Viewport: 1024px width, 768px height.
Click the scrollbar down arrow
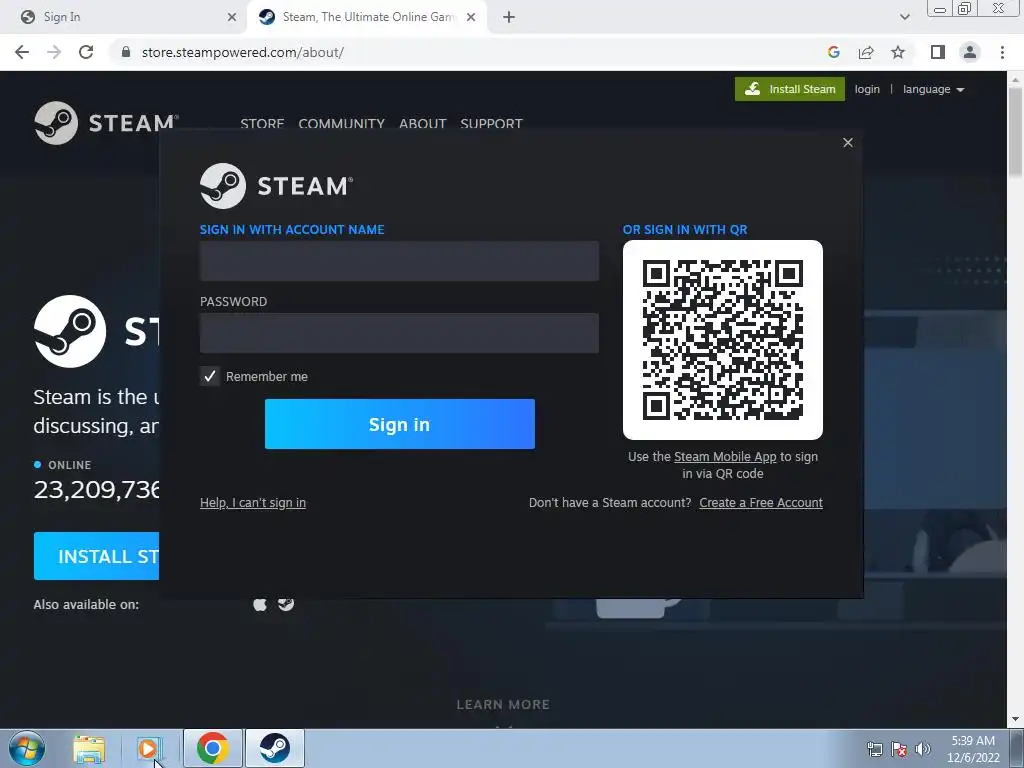tap(1016, 719)
